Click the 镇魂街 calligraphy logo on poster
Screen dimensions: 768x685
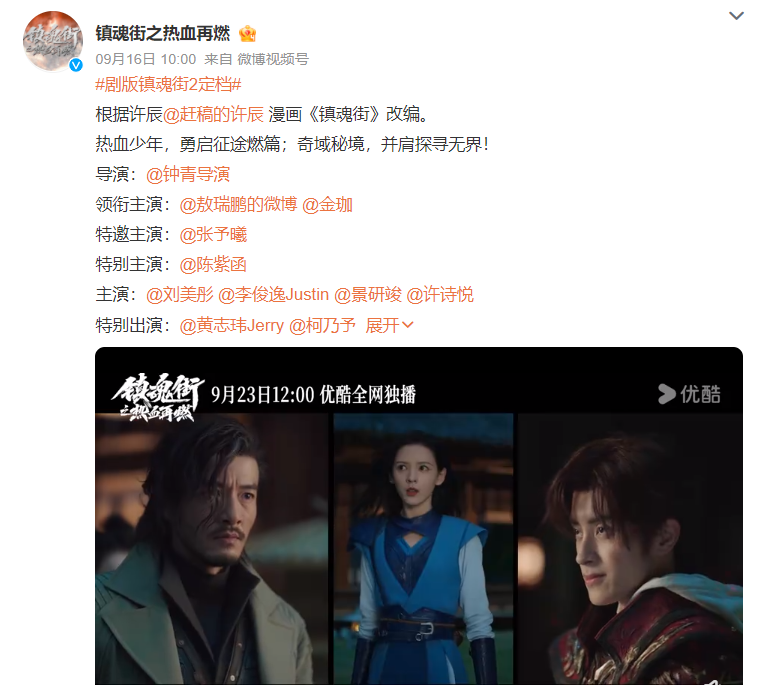pyautogui.click(x=156, y=397)
